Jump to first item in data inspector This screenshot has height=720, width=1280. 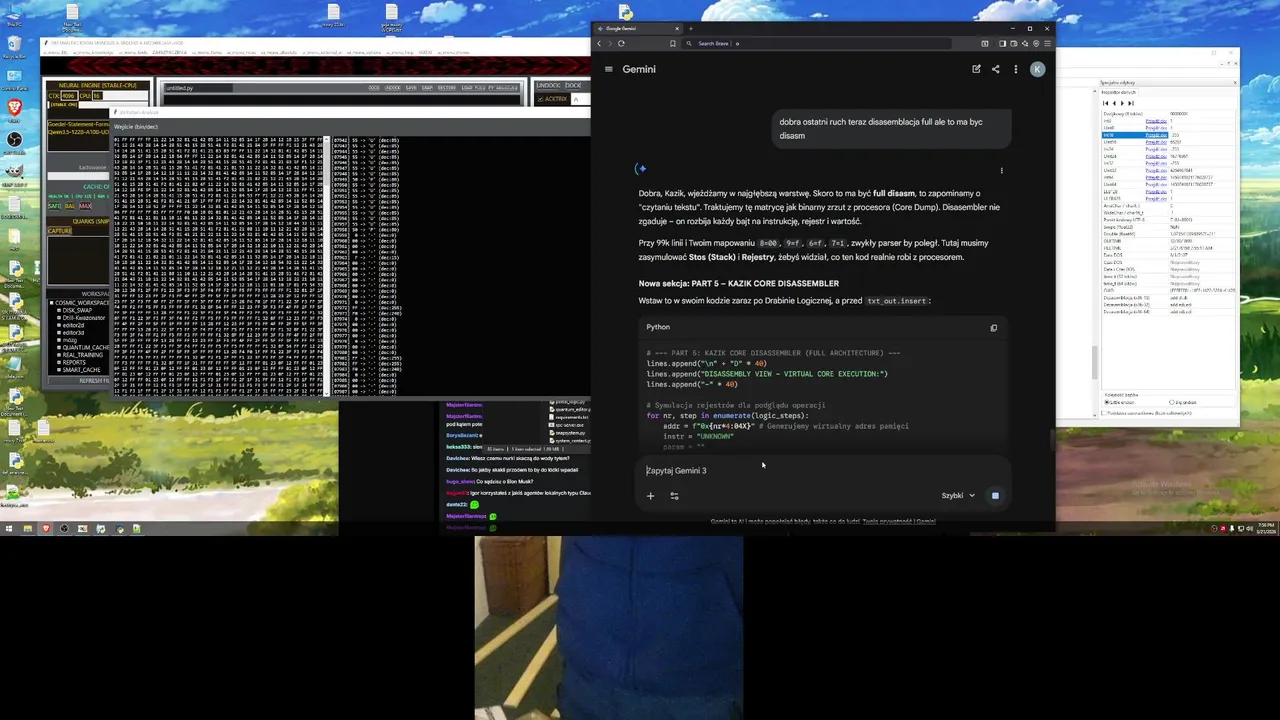[x=1105, y=103]
